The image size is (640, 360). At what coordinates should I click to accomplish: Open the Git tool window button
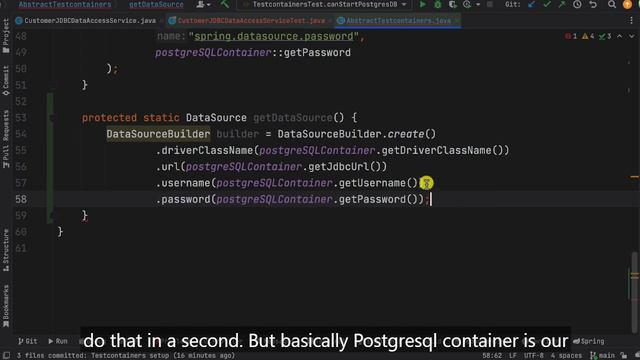tap(28, 341)
